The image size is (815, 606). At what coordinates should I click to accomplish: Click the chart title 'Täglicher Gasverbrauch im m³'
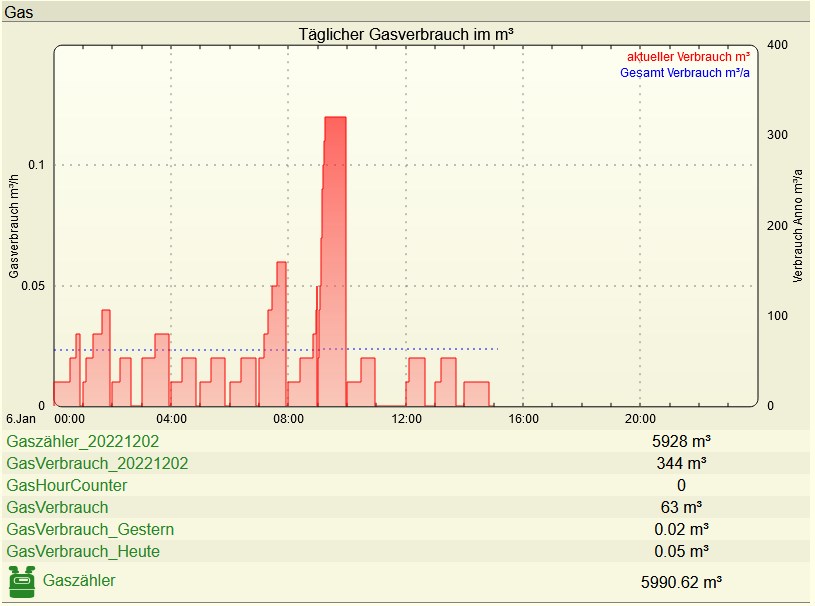click(406, 34)
